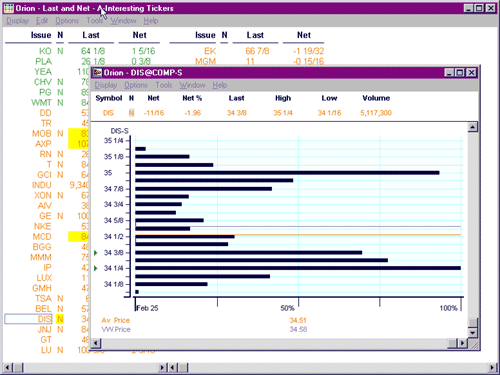The height and width of the screenshot is (375, 500).
Task: Click the Feb 25 date label on chart axis
Action: pyautogui.click(x=147, y=308)
